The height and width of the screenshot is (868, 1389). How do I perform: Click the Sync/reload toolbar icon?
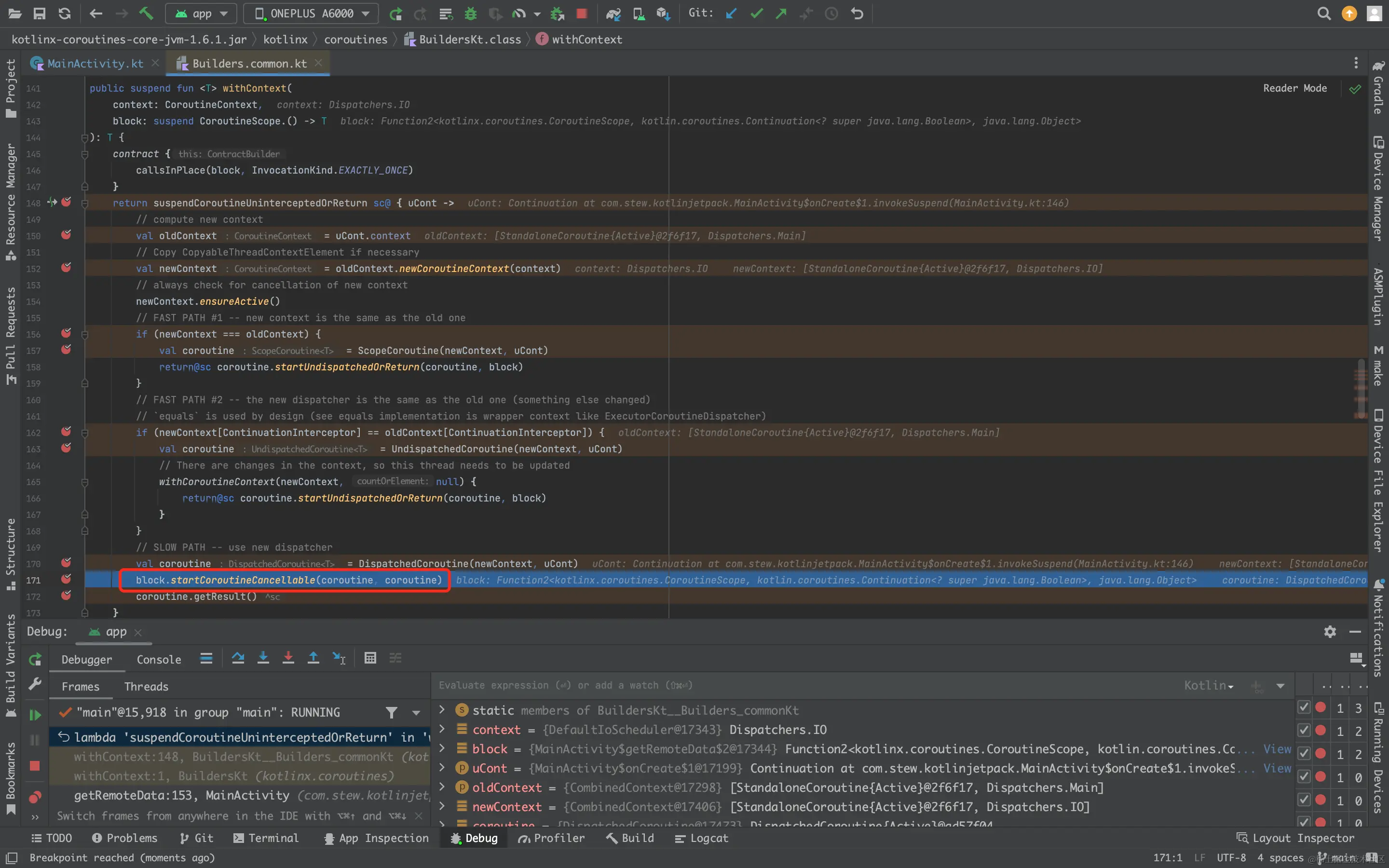(x=65, y=13)
